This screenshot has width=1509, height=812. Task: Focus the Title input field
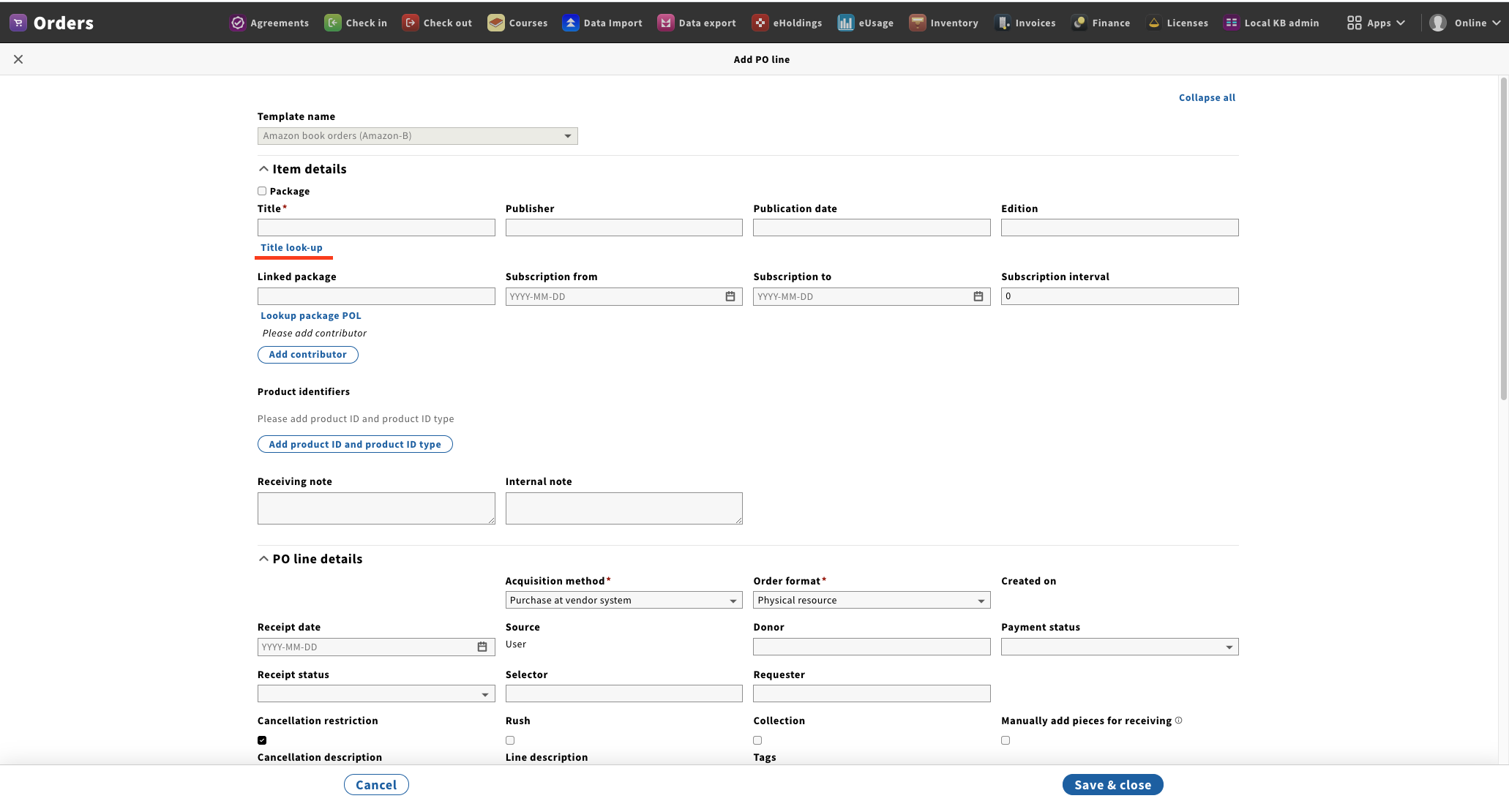coord(376,228)
